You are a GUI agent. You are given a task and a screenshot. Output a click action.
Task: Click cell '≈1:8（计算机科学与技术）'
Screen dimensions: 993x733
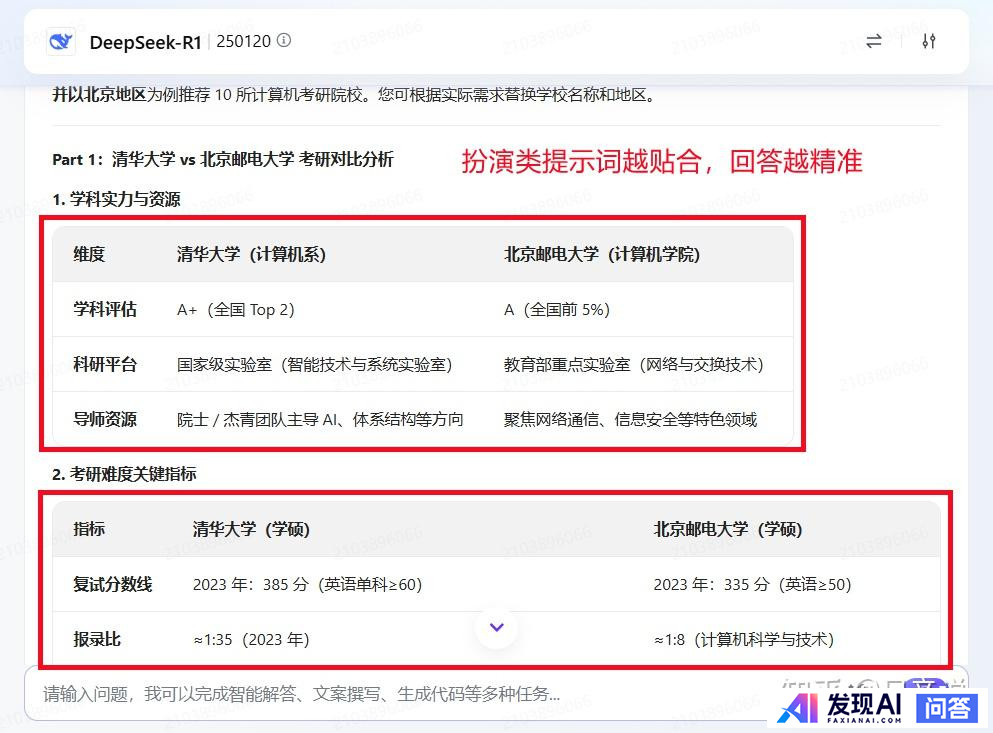[743, 639]
